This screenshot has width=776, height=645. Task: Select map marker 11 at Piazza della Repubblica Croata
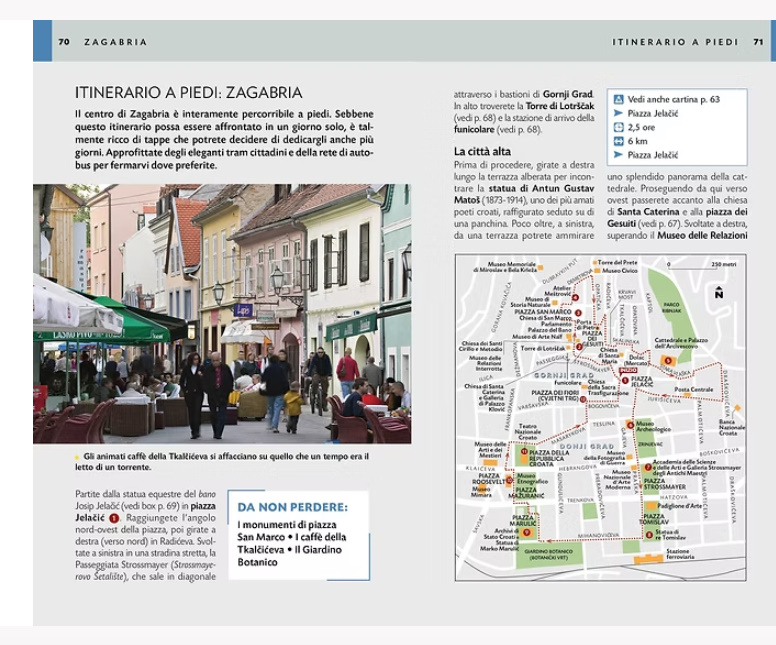[524, 451]
